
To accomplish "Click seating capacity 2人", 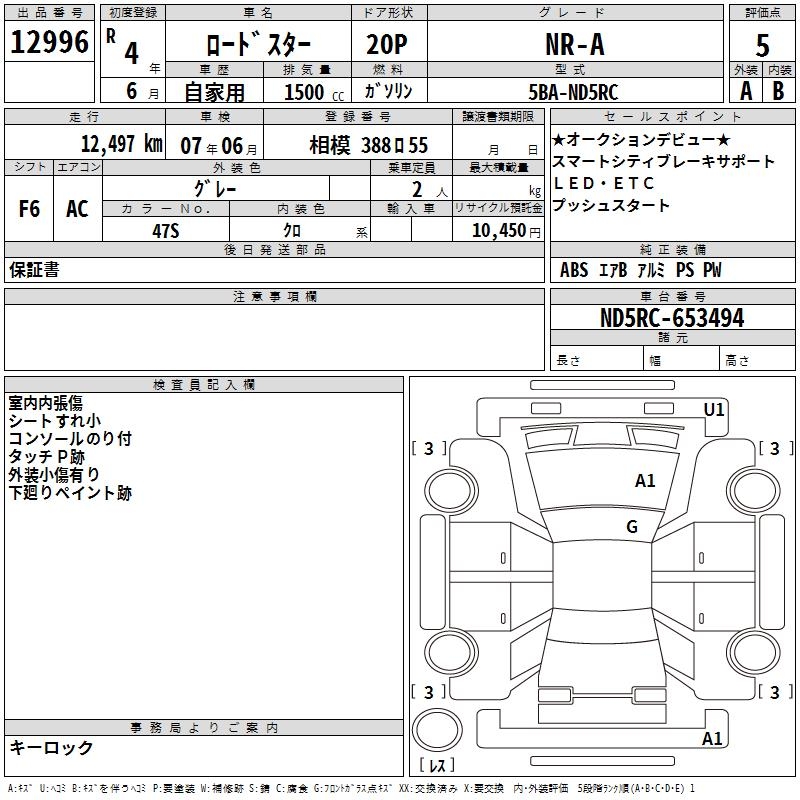I will pyautogui.click(x=430, y=190).
